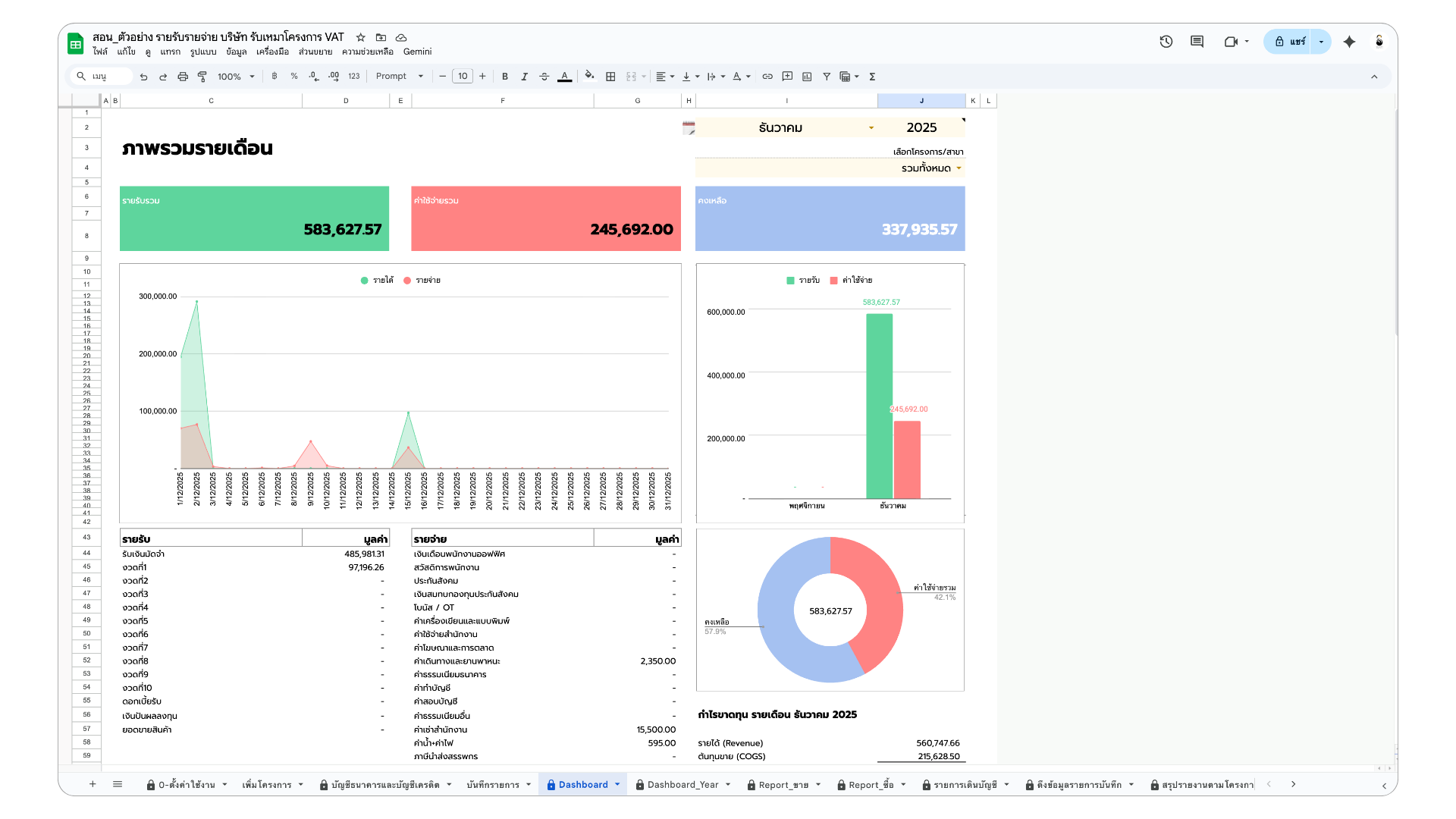Open Prompt font dropdown
The height and width of the screenshot is (819, 1456).
[x=400, y=77]
